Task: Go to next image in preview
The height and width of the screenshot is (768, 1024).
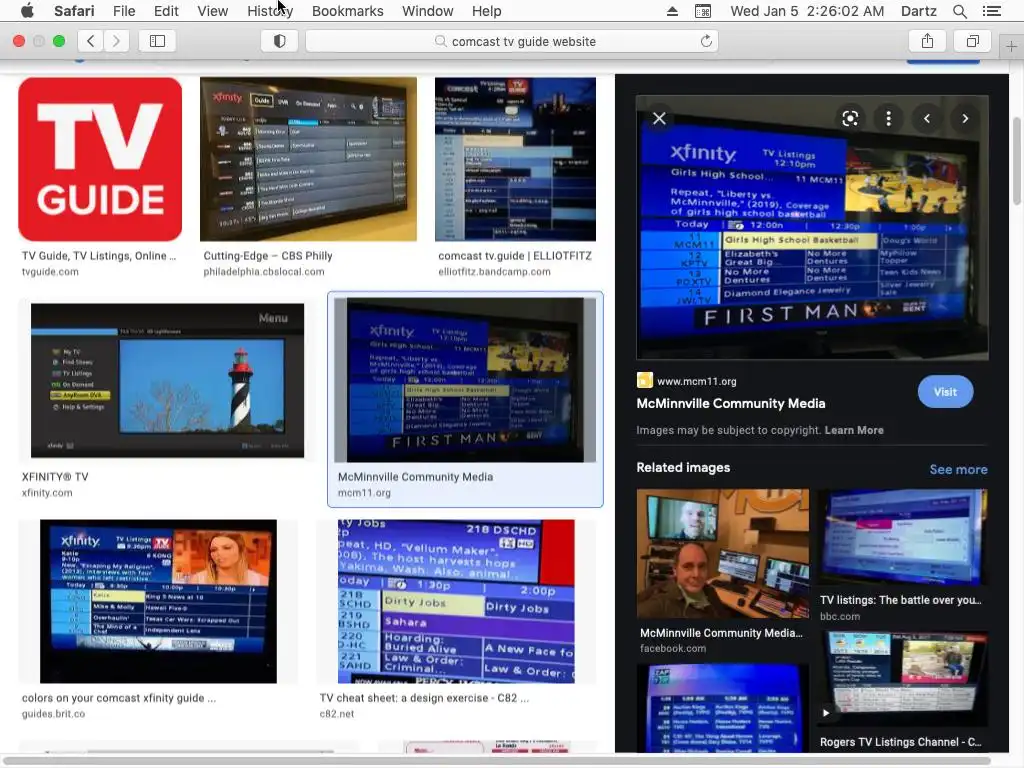Action: click(x=965, y=118)
